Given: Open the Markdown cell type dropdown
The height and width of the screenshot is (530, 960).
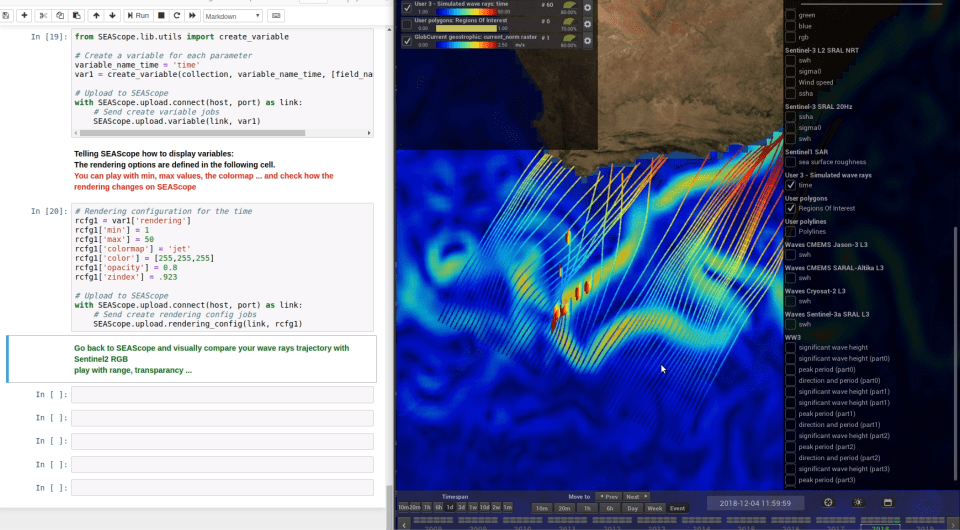Looking at the screenshot, I should pos(232,16).
